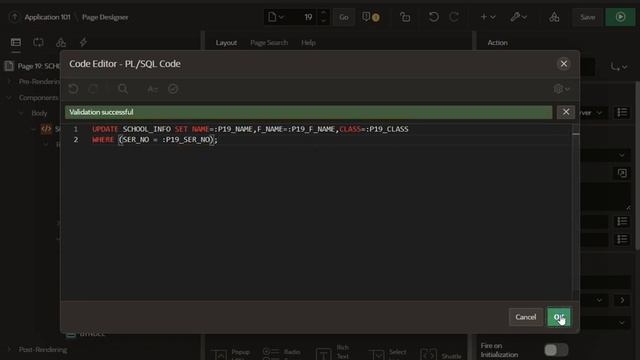Click OK to confirm PL/SQL code
Image resolution: width=640 pixels, height=360 pixels.
pyautogui.click(x=559, y=317)
